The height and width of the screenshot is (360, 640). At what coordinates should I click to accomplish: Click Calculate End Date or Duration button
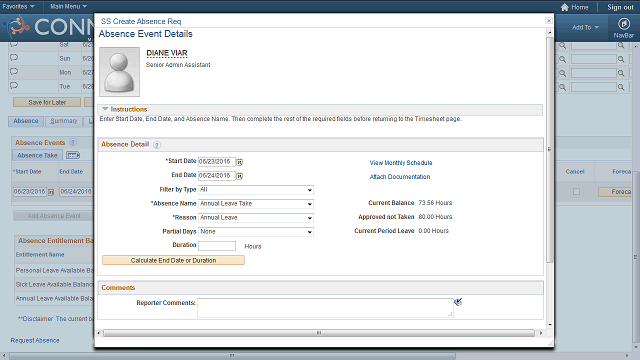pyautogui.click(x=173, y=260)
